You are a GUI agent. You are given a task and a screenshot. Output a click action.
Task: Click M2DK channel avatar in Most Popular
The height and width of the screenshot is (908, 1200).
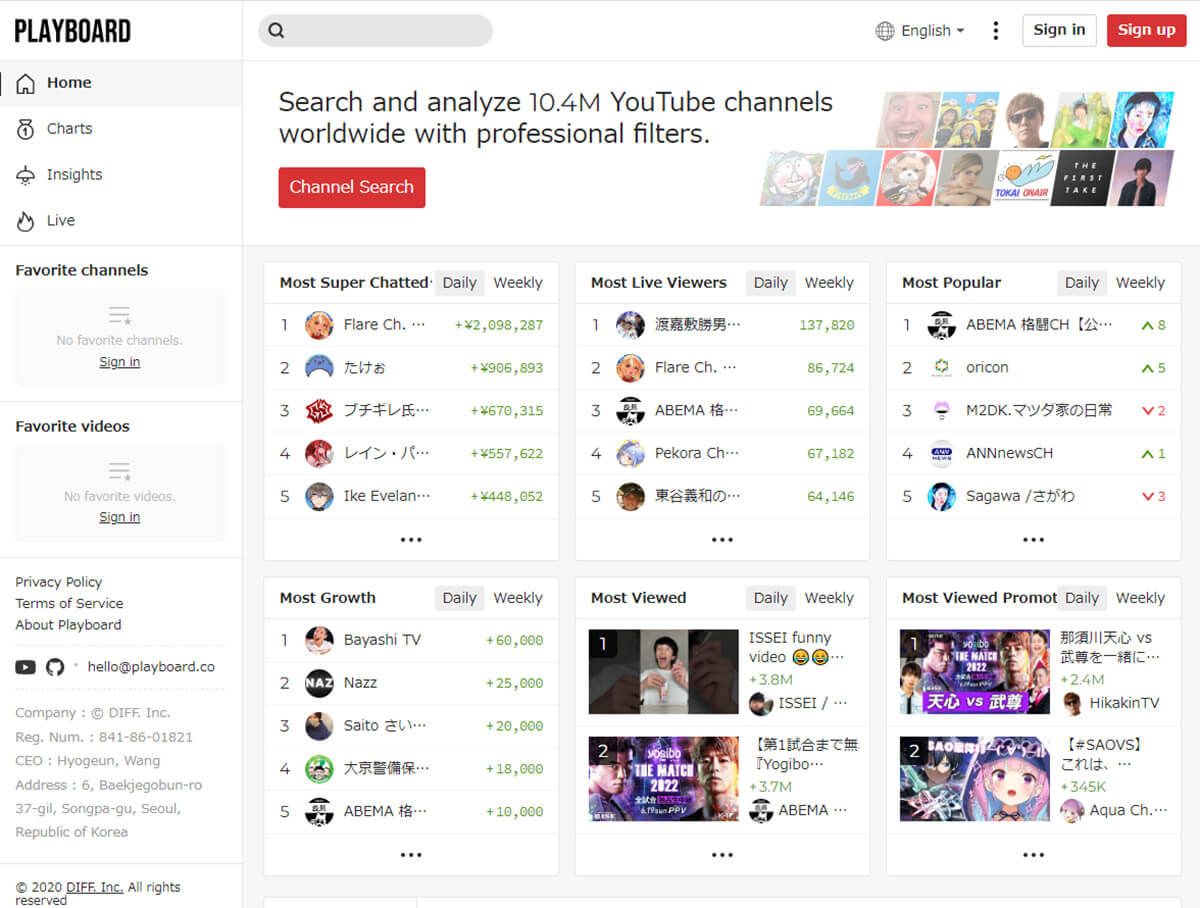point(942,410)
